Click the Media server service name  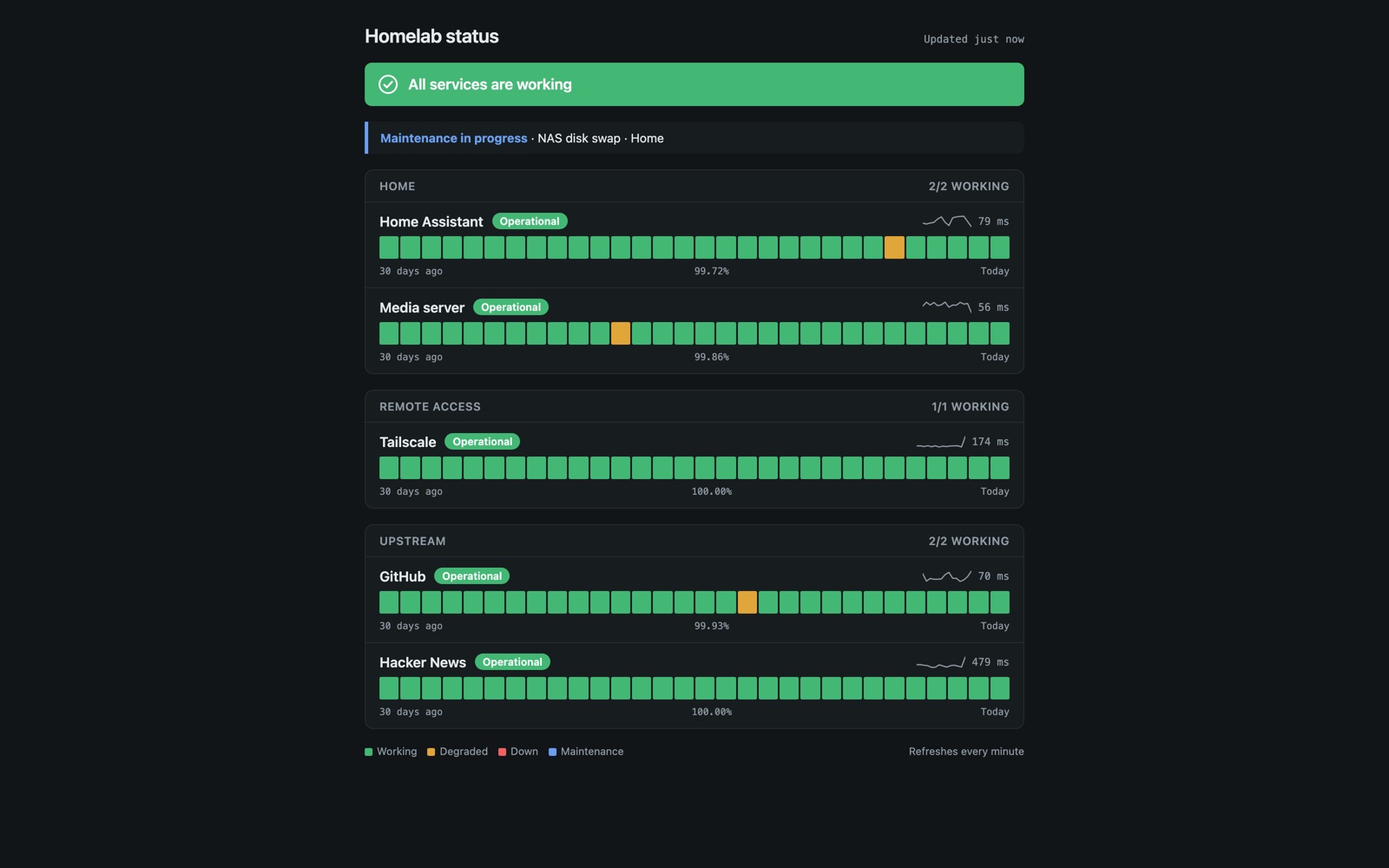click(422, 307)
